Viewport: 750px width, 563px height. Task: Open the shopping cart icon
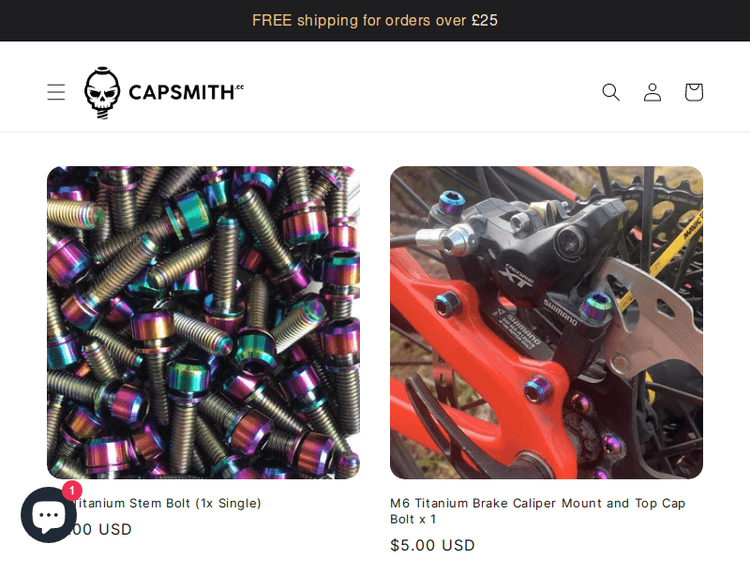coord(694,92)
